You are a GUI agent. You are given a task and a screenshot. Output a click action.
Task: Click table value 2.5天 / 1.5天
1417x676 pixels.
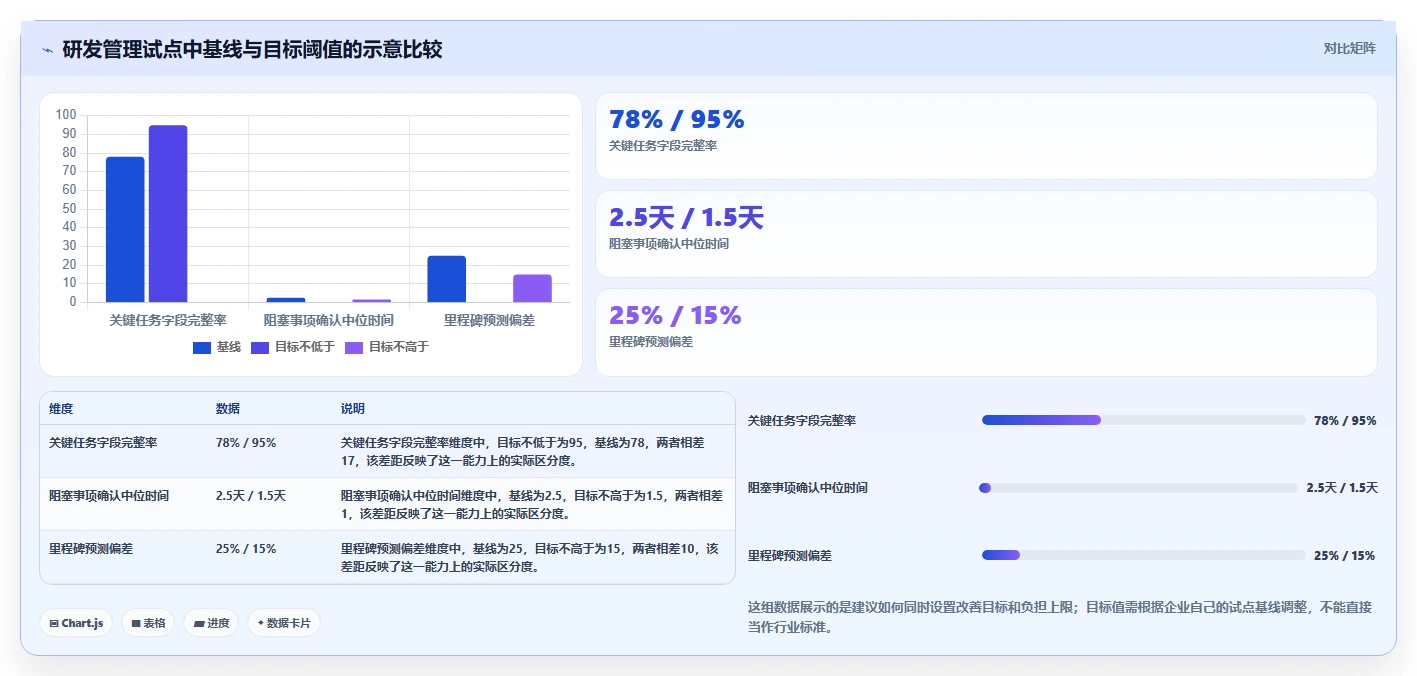coord(251,495)
